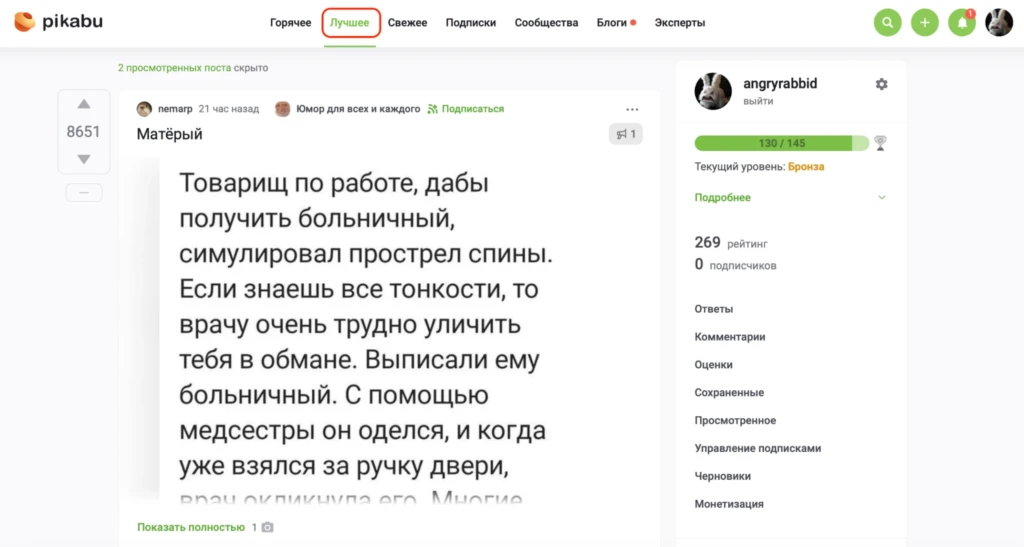
Task: Downvote the post with down arrow
Action: click(x=84, y=159)
